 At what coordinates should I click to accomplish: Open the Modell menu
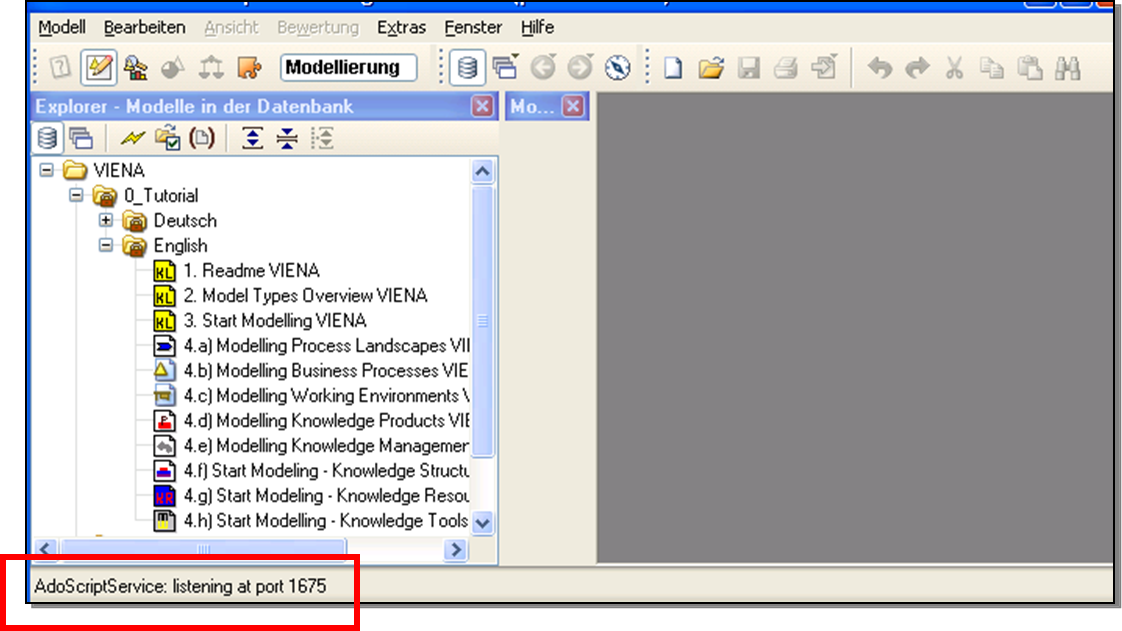point(62,27)
